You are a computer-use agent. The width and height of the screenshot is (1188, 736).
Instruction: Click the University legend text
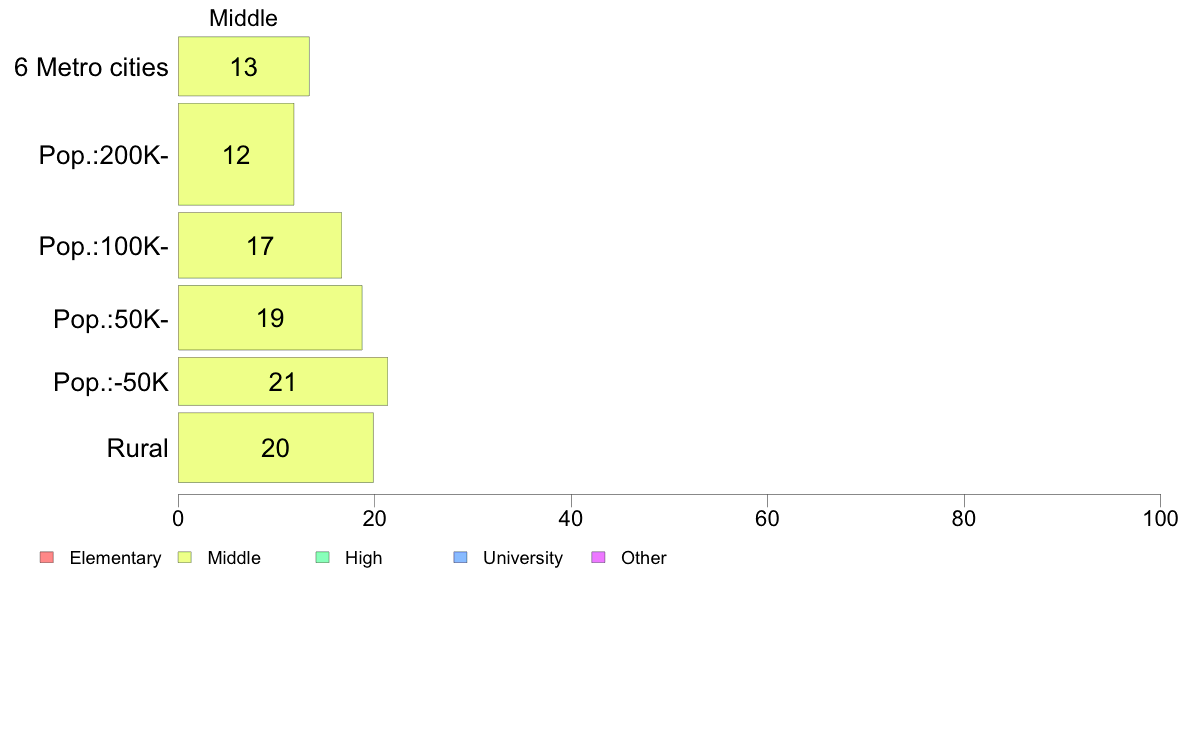coord(523,558)
